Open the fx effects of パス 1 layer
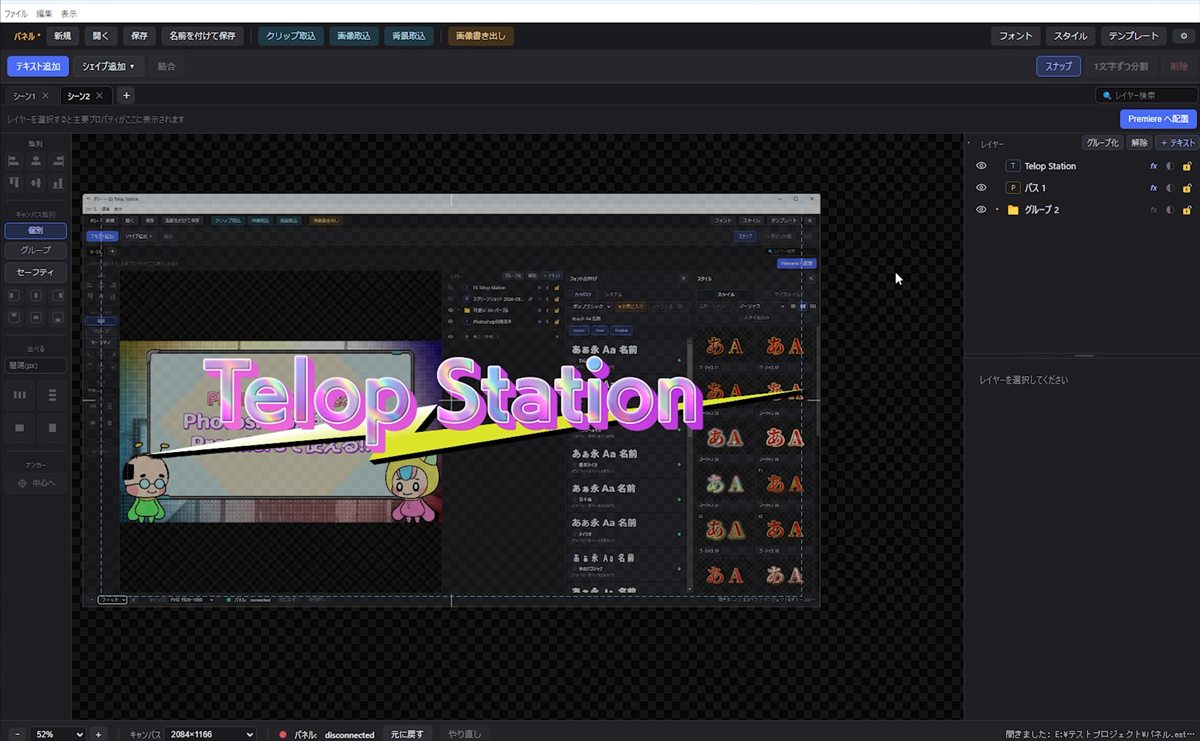Viewport: 1200px width, 741px height. click(1154, 188)
